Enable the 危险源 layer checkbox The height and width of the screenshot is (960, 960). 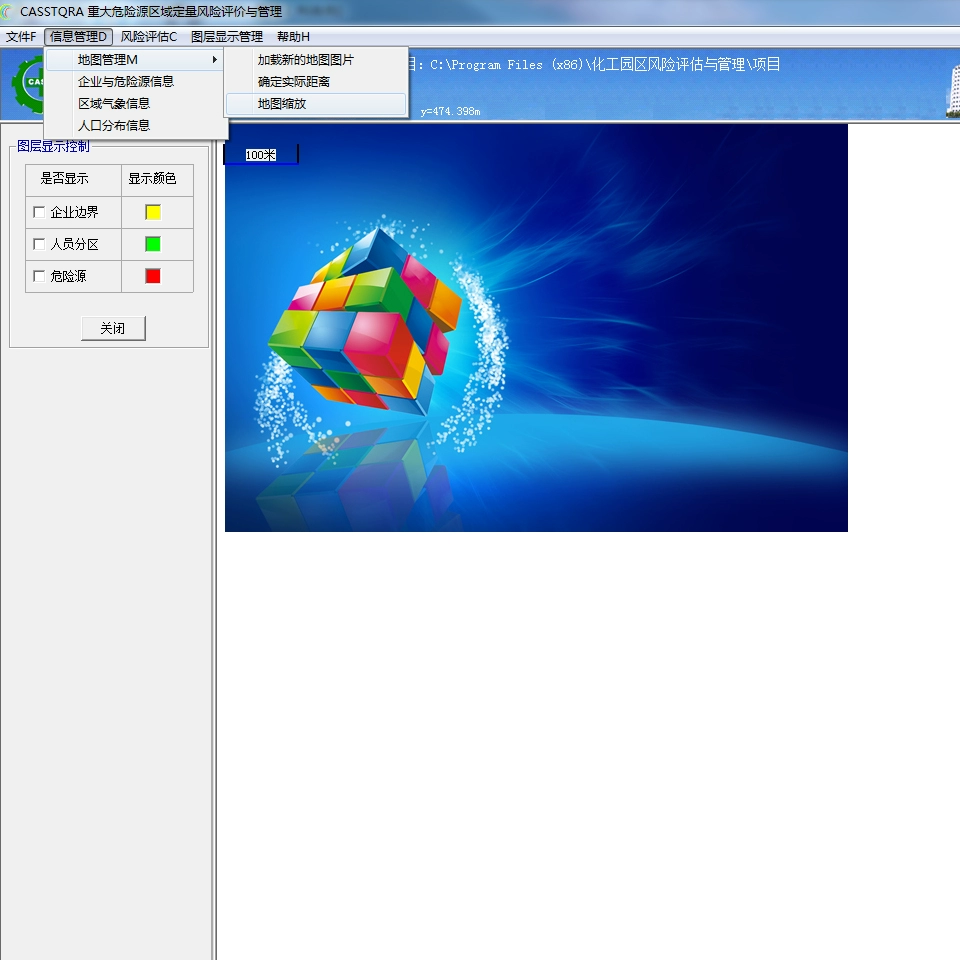coord(39,276)
